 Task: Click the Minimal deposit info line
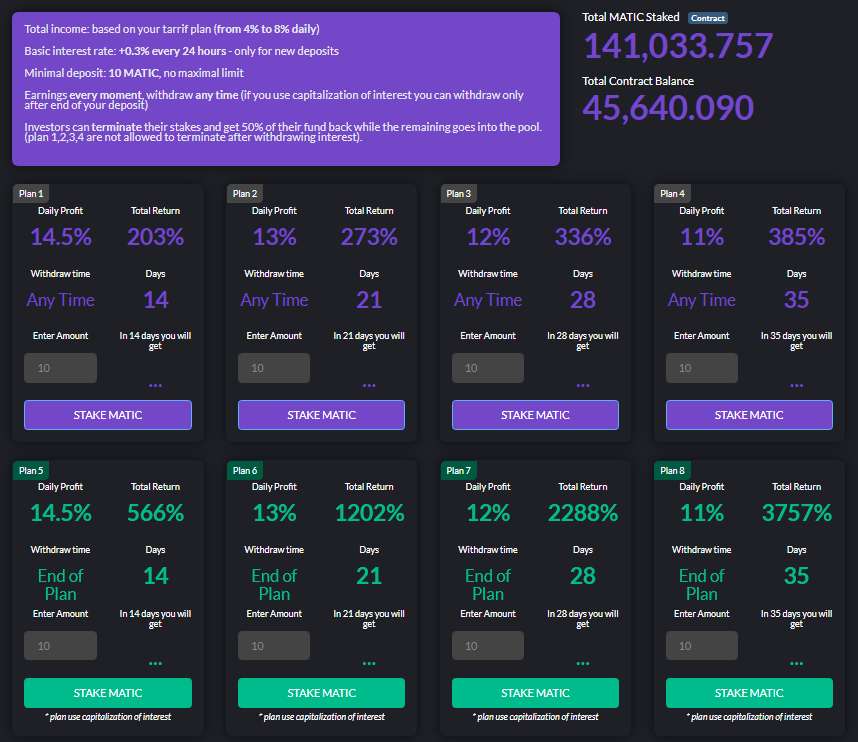[x=134, y=73]
